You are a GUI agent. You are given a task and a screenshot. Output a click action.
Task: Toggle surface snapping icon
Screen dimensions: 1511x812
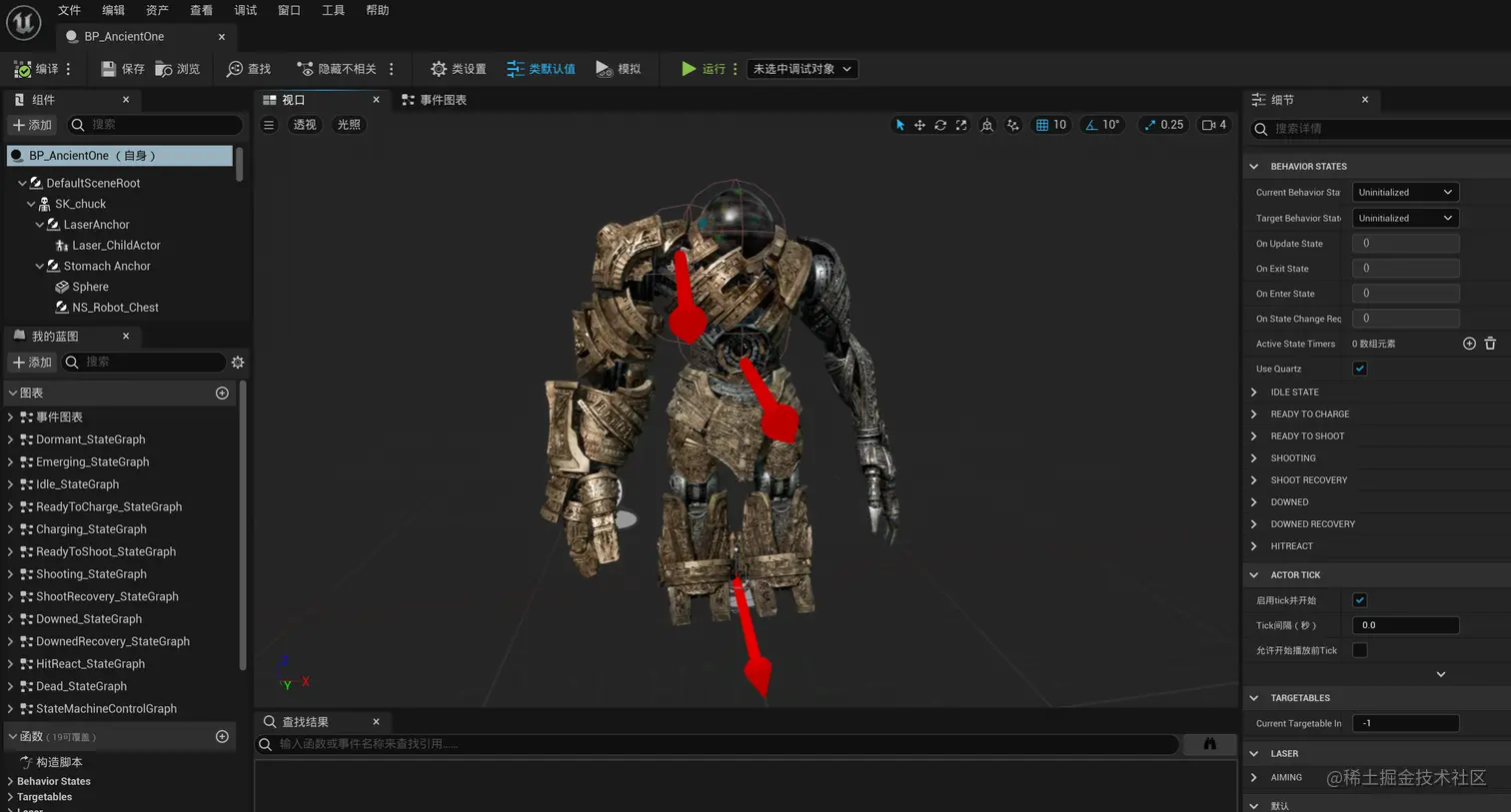point(1013,125)
